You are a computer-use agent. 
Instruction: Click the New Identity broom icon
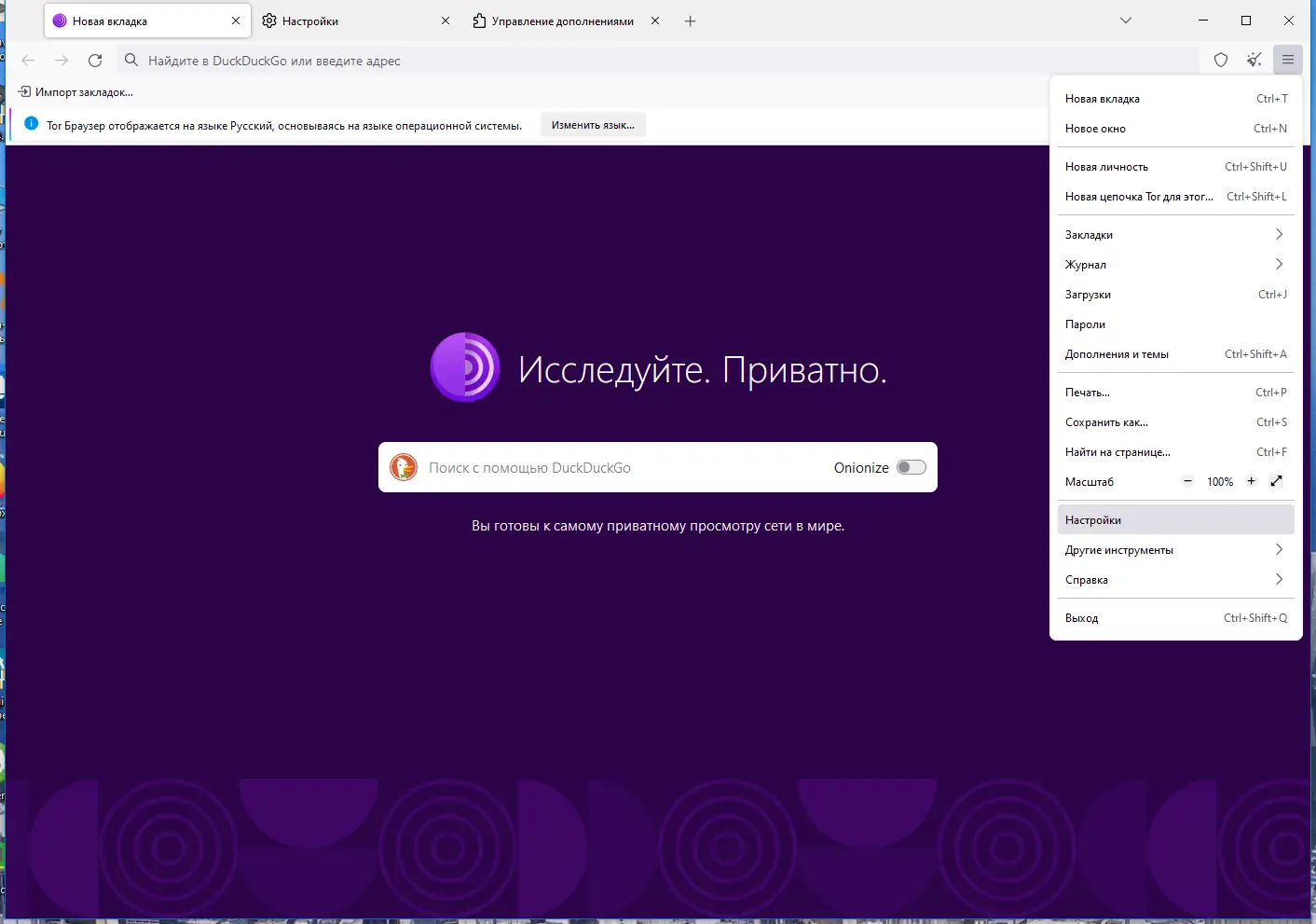tap(1254, 60)
